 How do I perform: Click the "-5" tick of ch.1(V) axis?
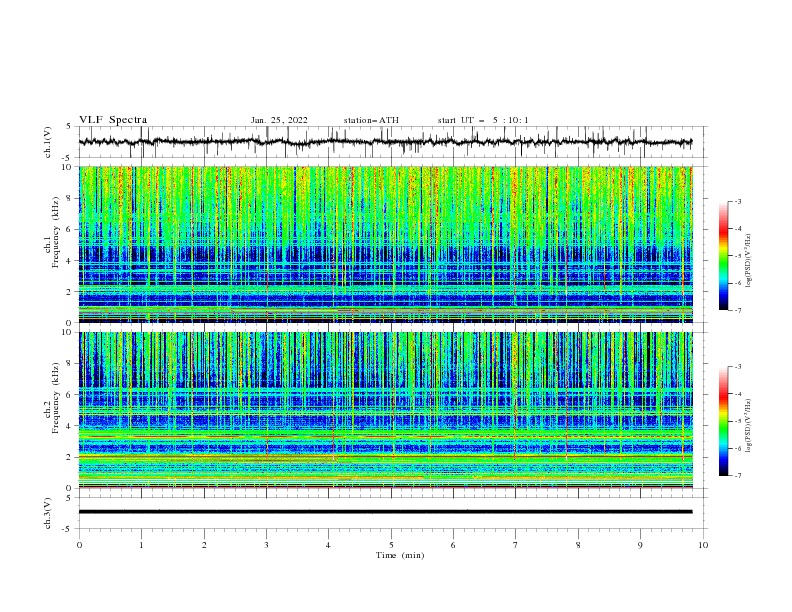coord(68,158)
